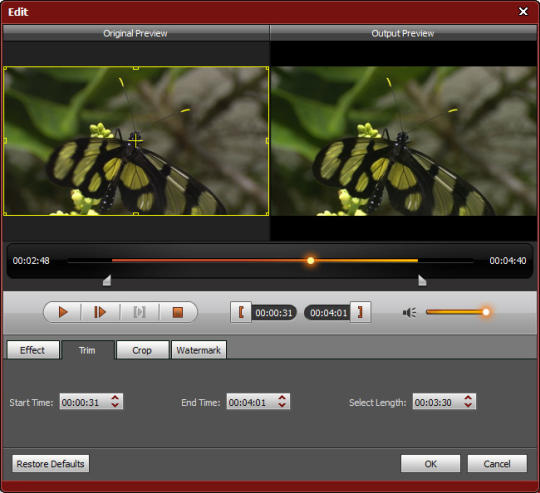Click the Cancel button
540x493 pixels.
tap(497, 464)
